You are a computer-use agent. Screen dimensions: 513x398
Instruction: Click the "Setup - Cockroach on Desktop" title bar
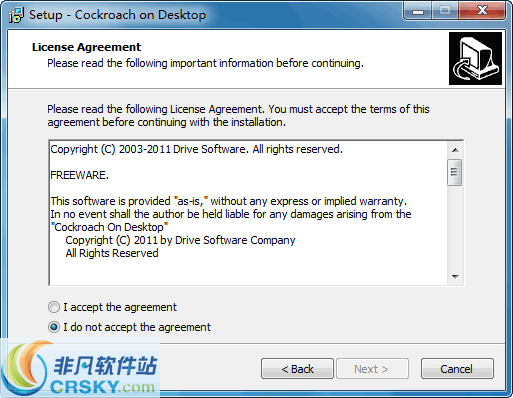click(117, 15)
